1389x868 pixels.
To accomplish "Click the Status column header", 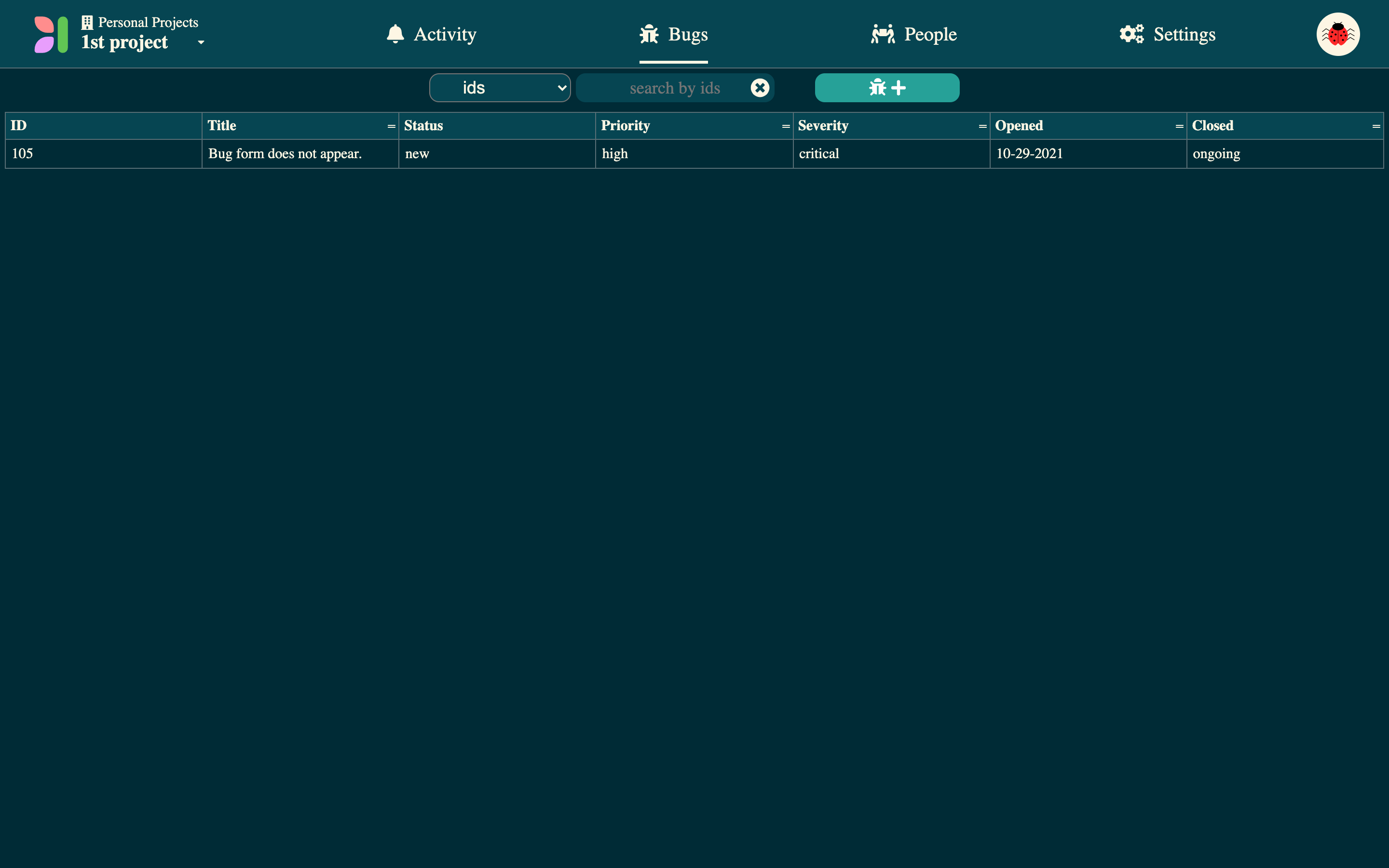I will pos(497,126).
